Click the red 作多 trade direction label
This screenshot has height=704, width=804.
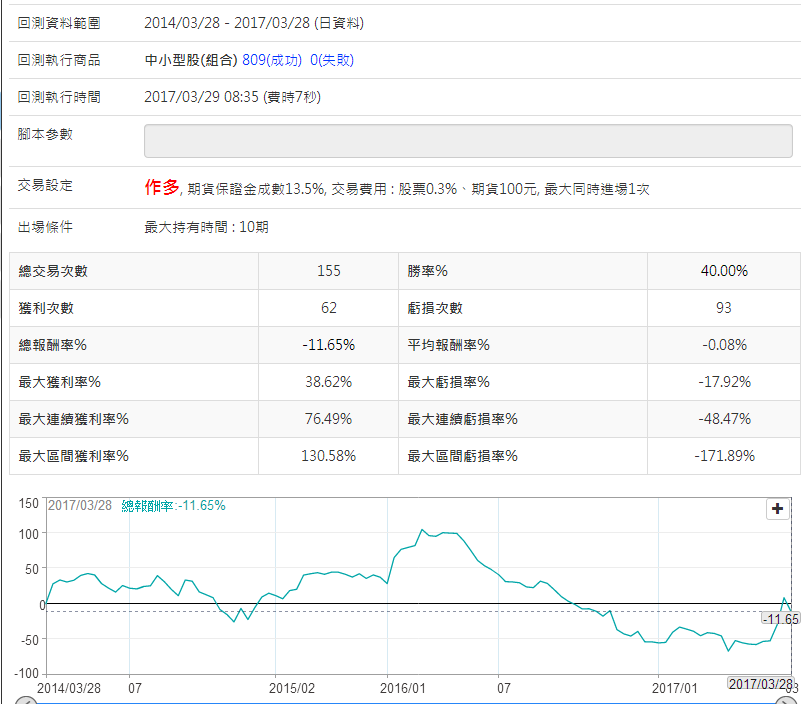coord(162,187)
